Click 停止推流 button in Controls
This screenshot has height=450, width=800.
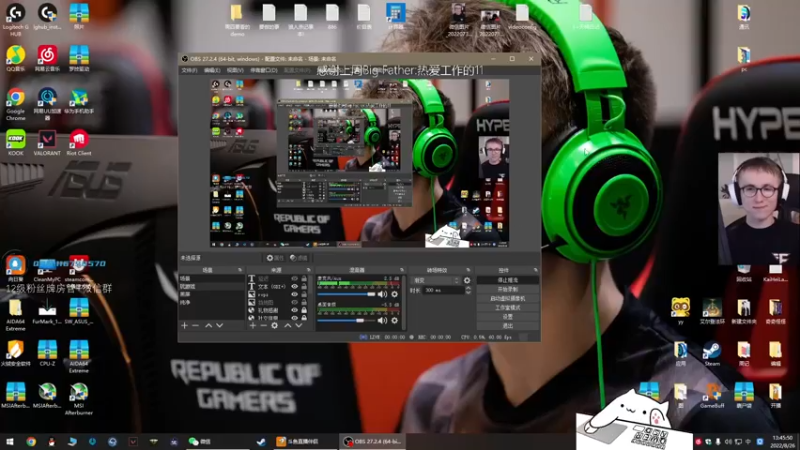pyautogui.click(x=507, y=280)
